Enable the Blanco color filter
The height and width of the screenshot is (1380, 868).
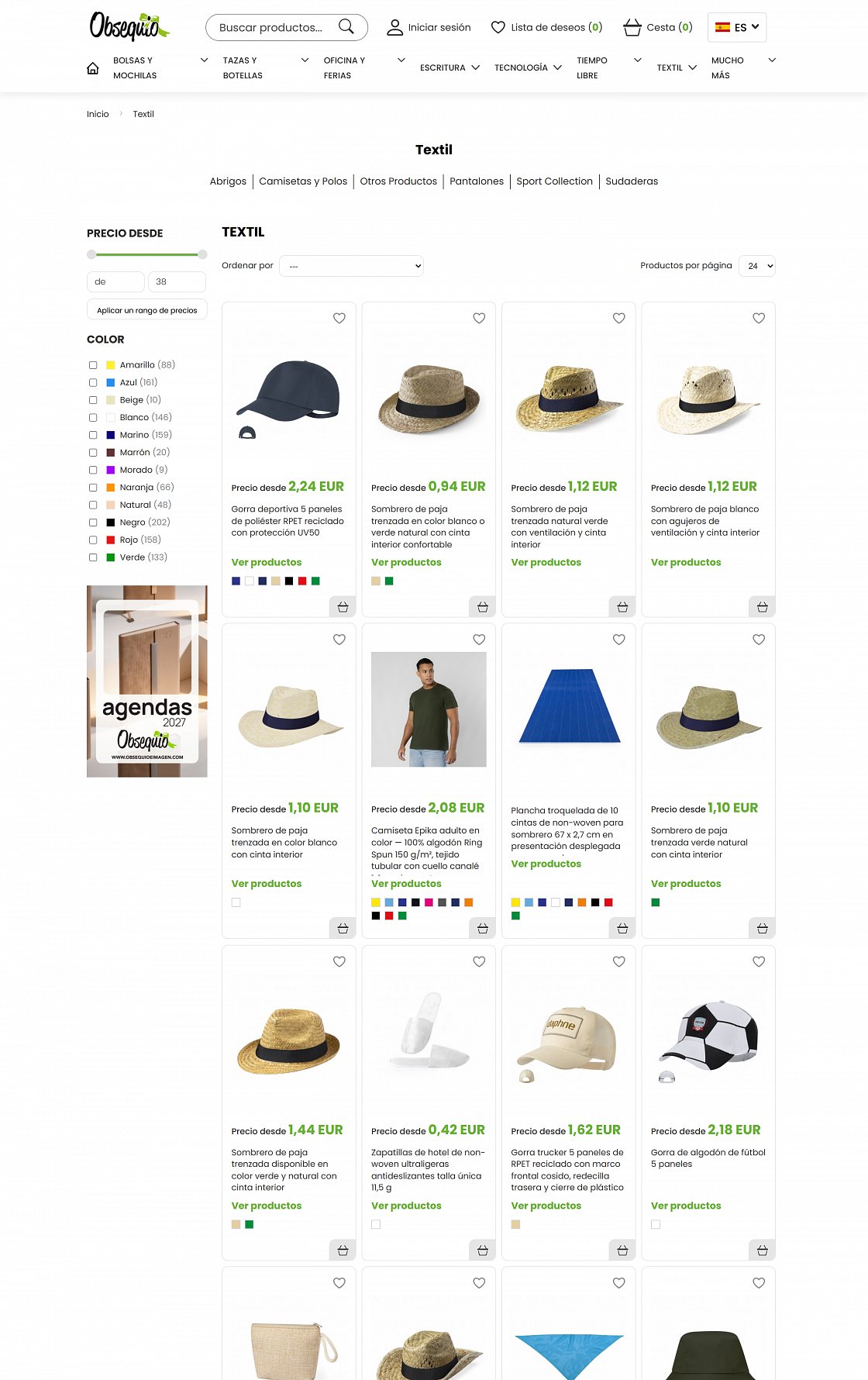[93, 418]
